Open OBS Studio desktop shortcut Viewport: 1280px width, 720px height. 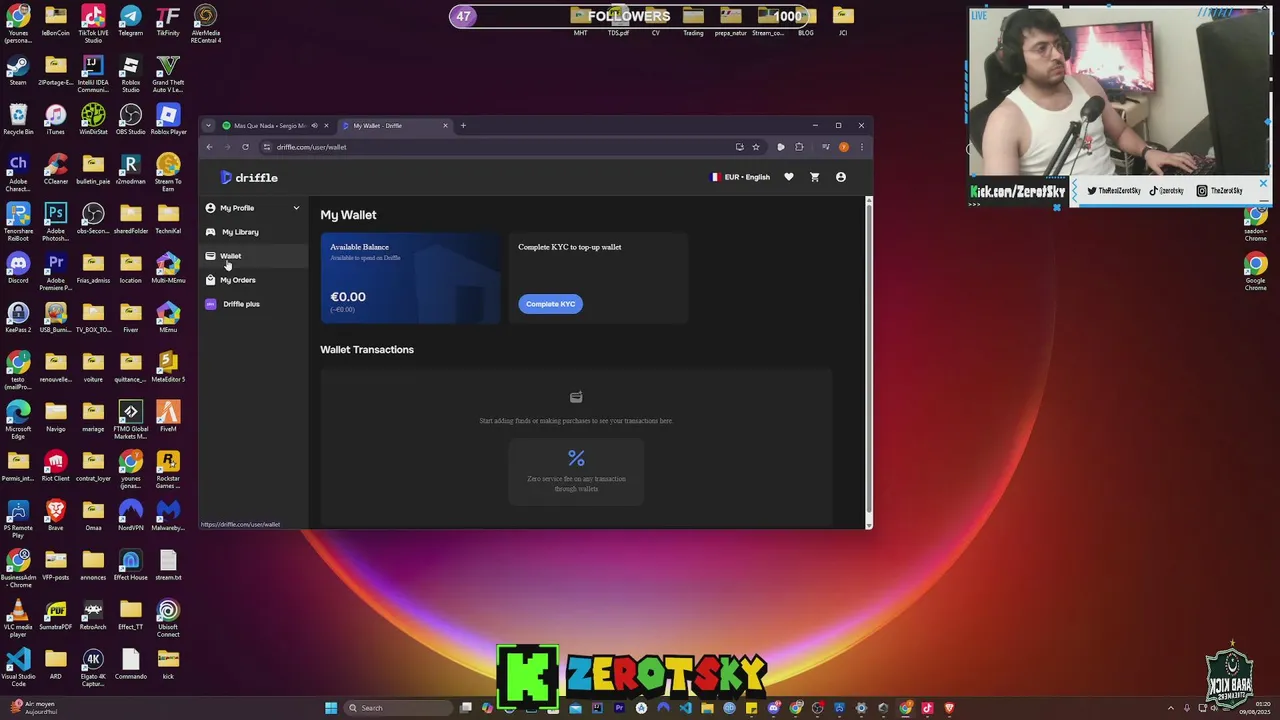coord(130,119)
